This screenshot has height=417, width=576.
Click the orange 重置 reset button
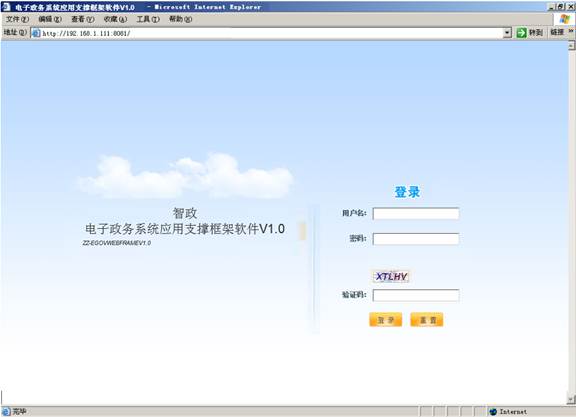[x=427, y=320]
